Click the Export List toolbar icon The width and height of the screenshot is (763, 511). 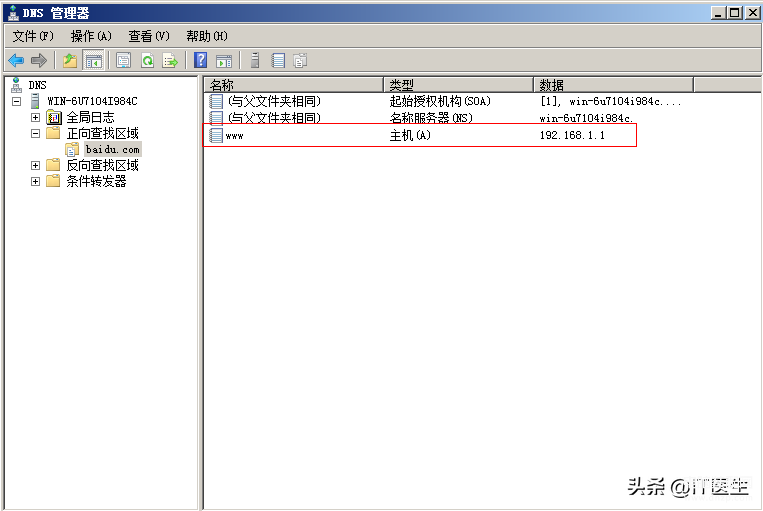(x=170, y=61)
